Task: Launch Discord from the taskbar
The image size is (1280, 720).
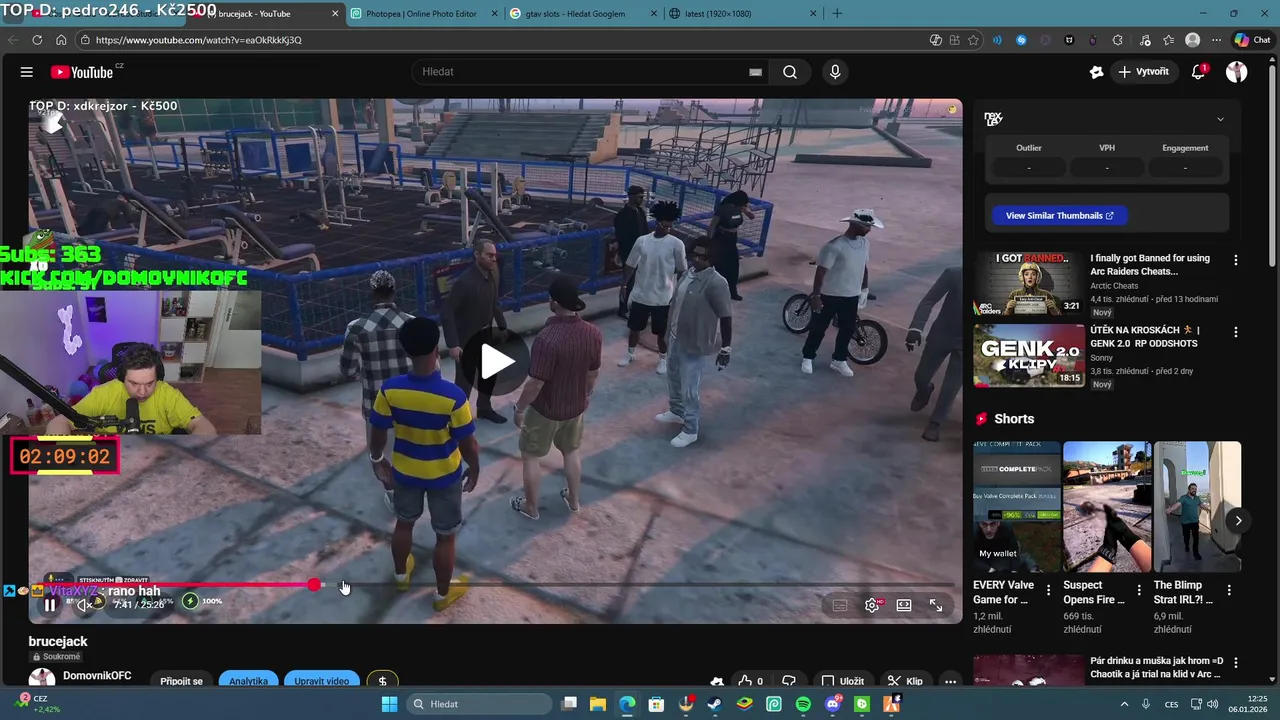Action: click(x=833, y=704)
